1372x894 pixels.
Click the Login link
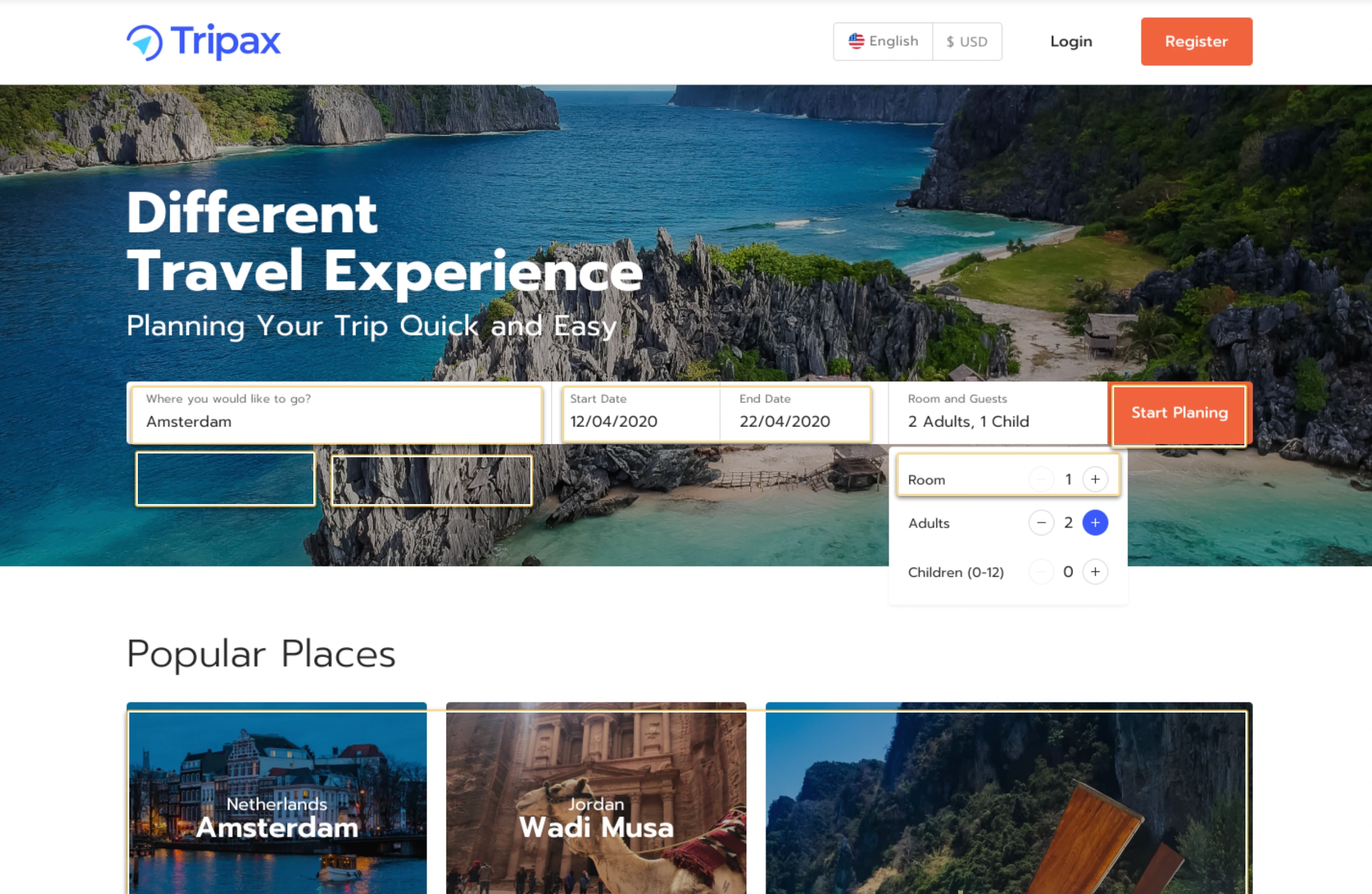(1071, 41)
